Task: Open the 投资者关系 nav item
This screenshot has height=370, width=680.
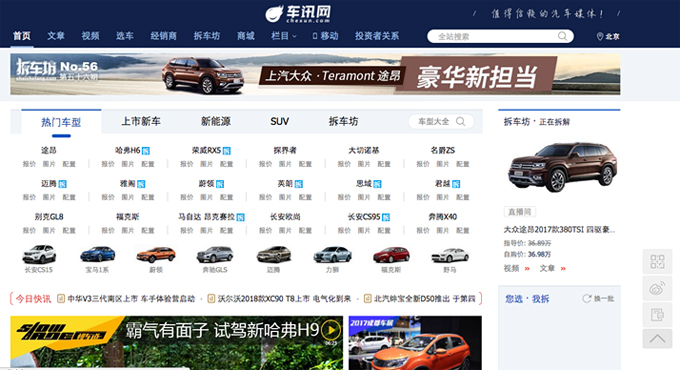Action: [377, 36]
